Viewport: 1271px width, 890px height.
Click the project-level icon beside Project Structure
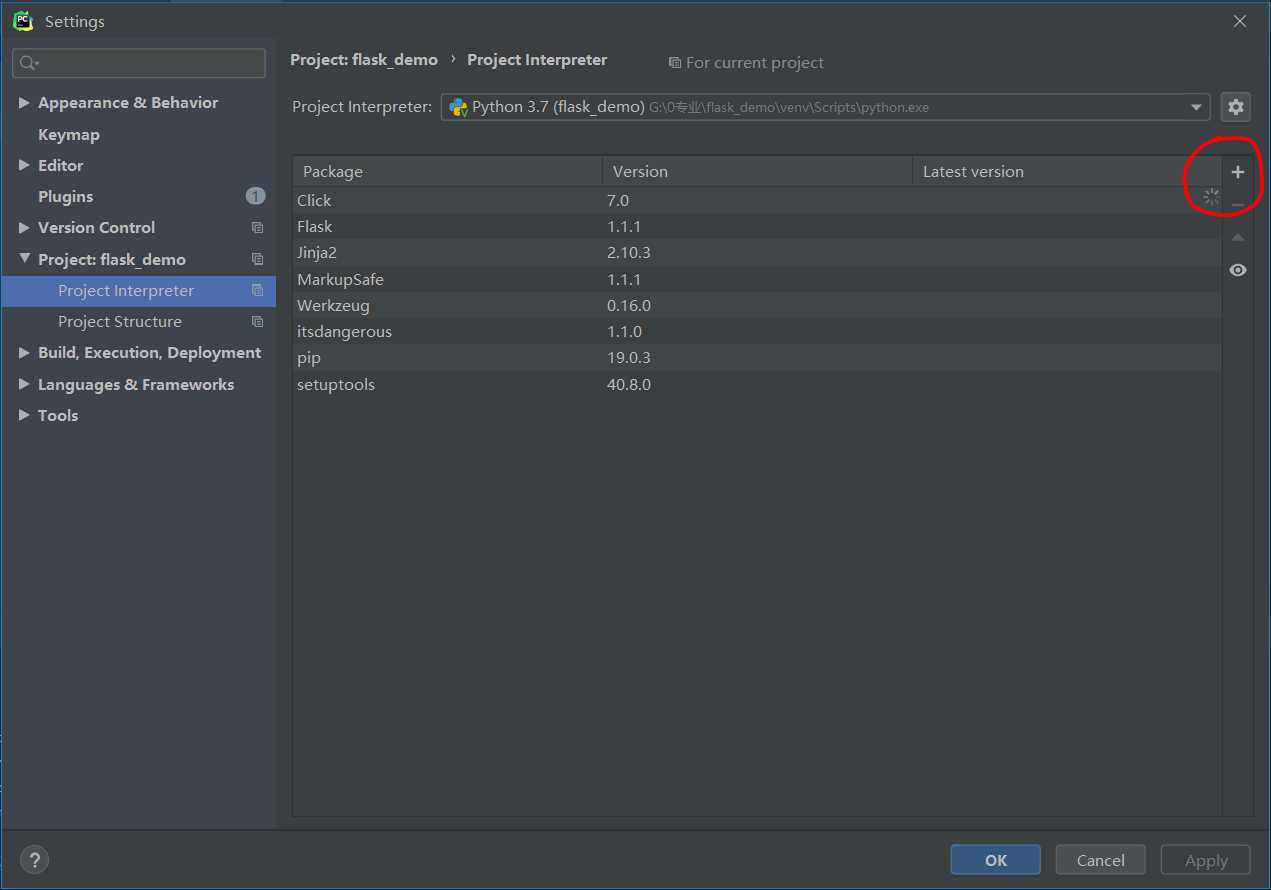coord(257,322)
